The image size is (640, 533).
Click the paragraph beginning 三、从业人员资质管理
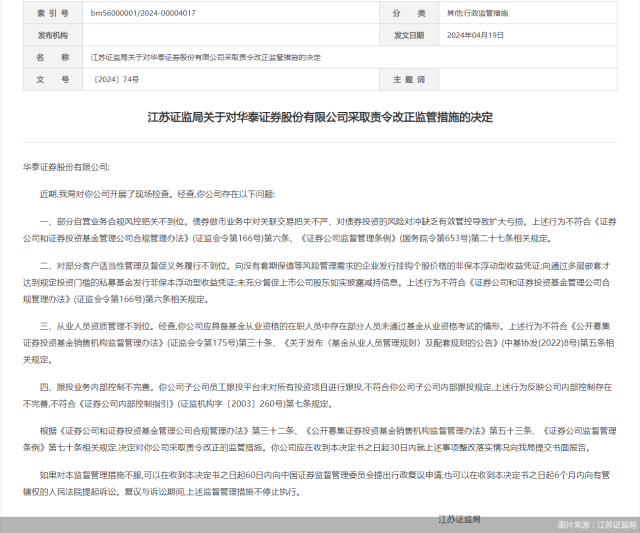320,343
